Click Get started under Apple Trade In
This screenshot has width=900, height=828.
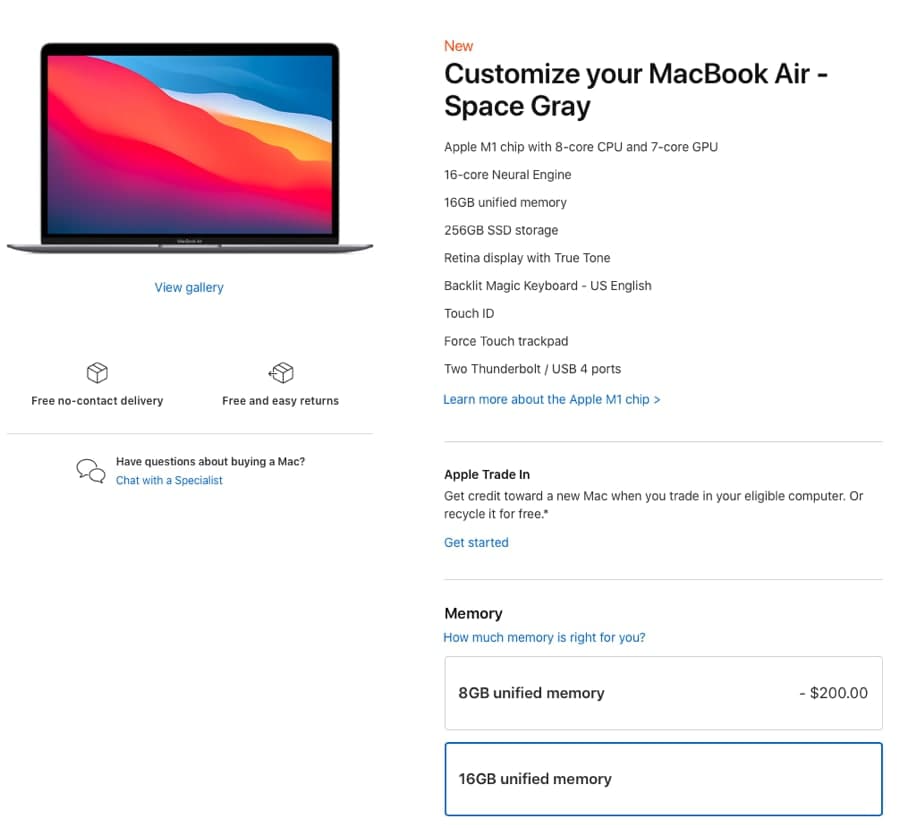point(476,542)
